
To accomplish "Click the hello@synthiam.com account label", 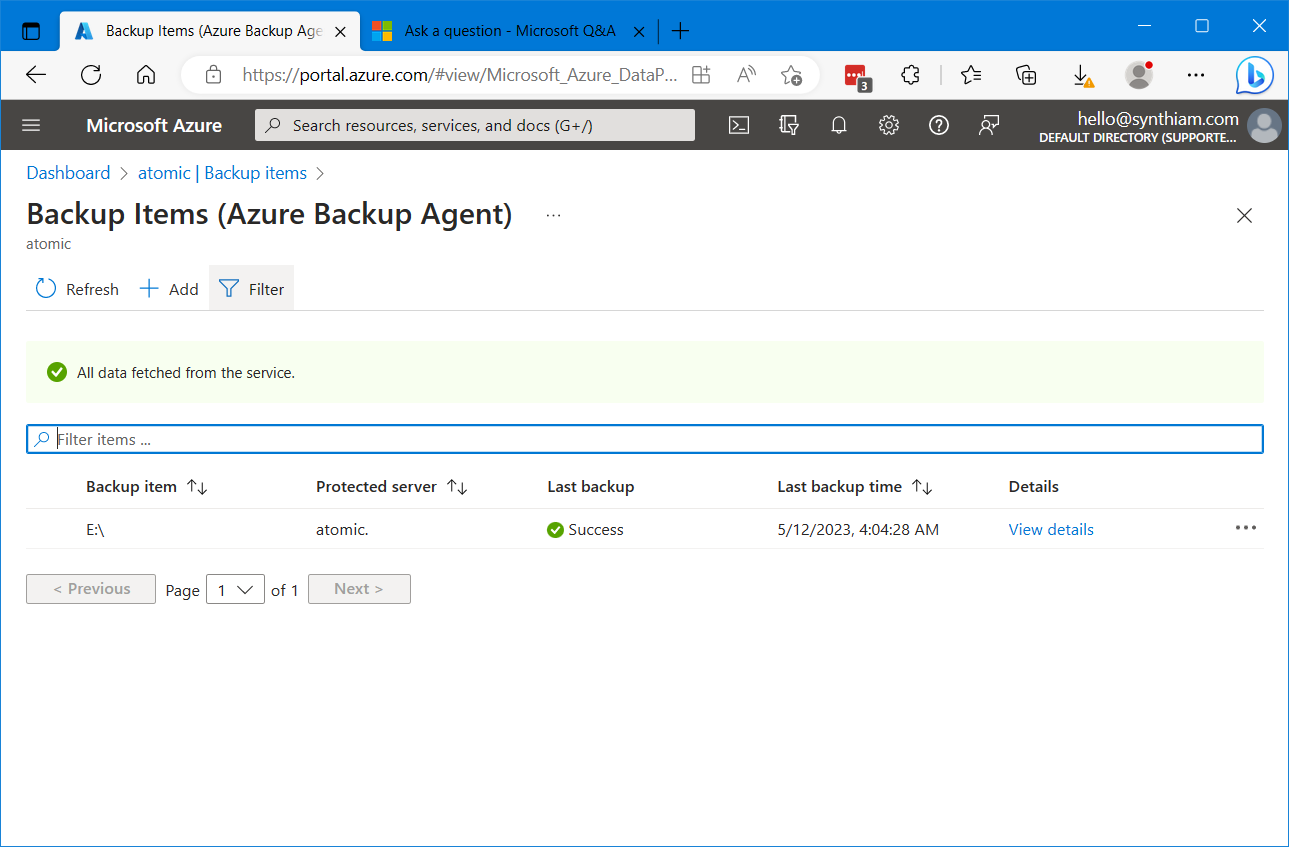I will (1158, 118).
